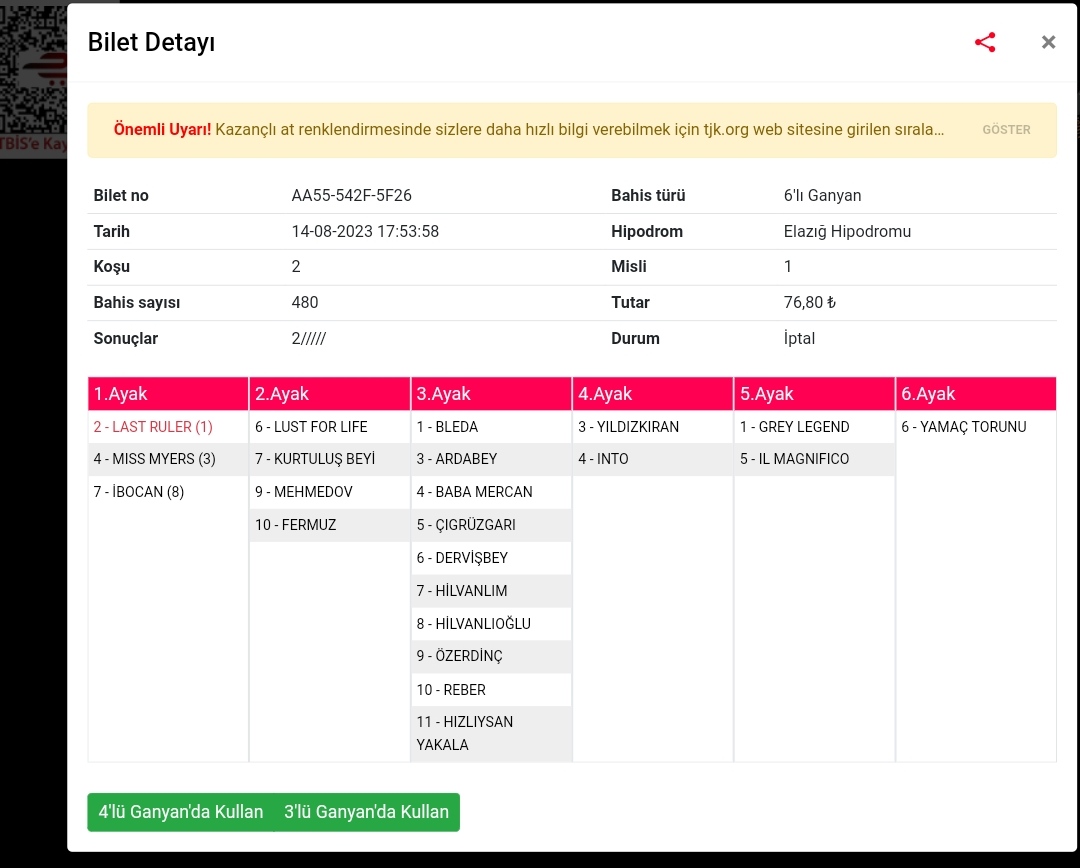Click horse 7 - KURTULUŞ BEYİ

pyautogui.click(x=315, y=459)
